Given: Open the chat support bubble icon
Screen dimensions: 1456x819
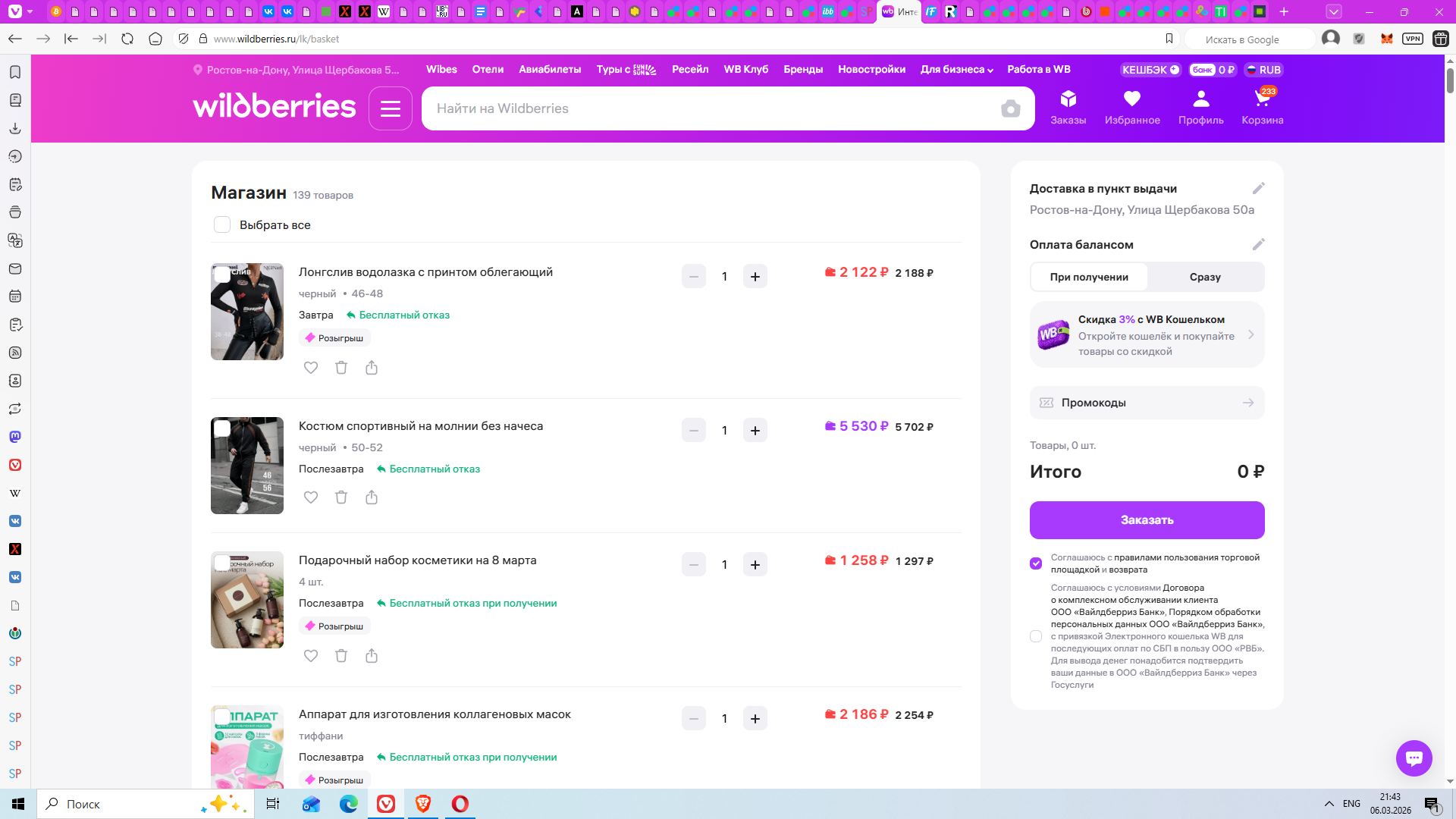Looking at the screenshot, I should [1414, 758].
